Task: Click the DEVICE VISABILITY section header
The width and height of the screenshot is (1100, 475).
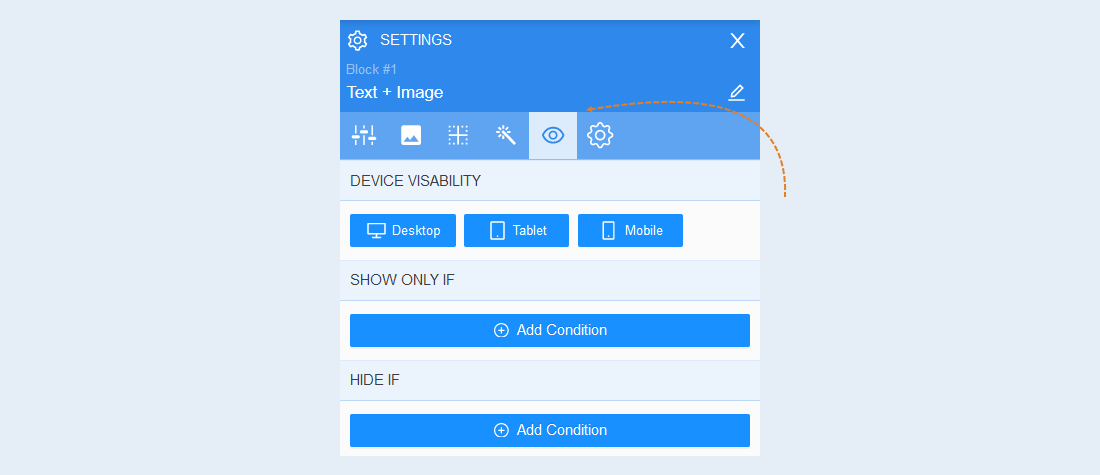Action: (x=550, y=181)
